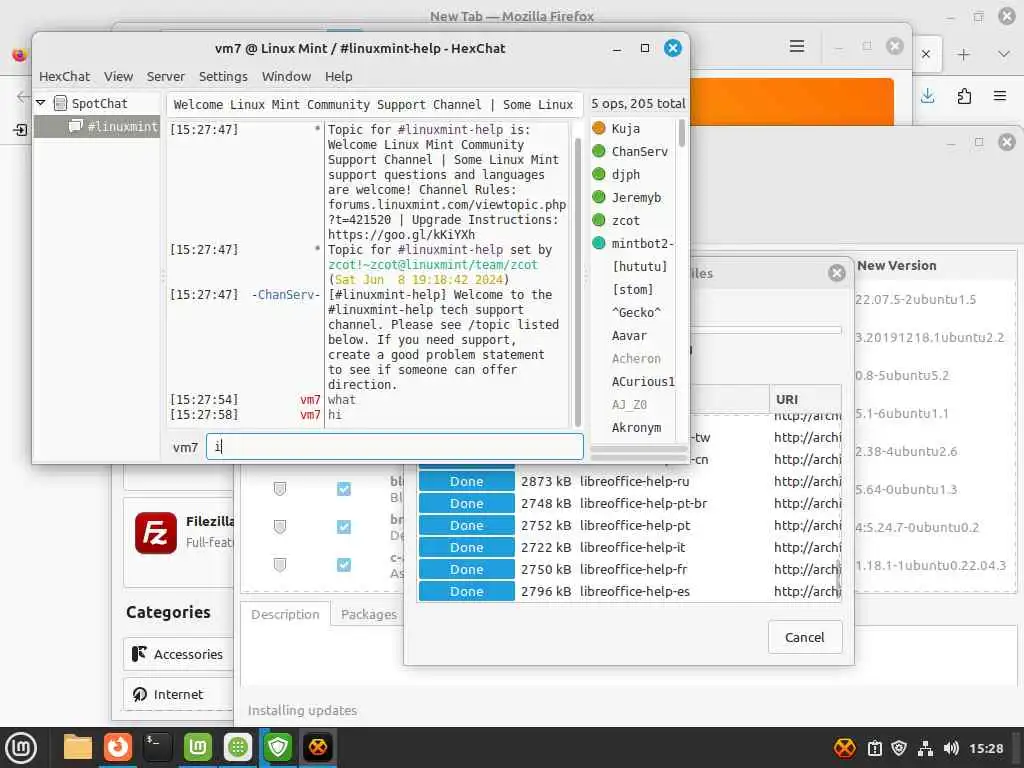Screen dimensions: 1024x768
Task: Open the Window menu in HexChat
Action: pos(286,76)
